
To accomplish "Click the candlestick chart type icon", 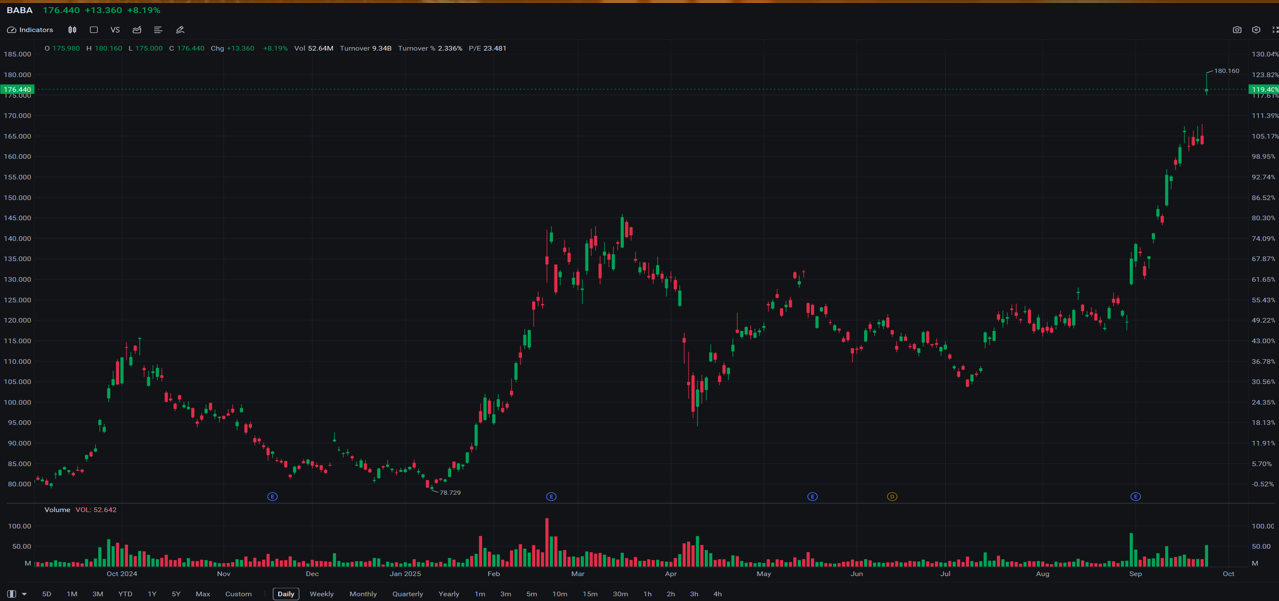I will (72, 30).
